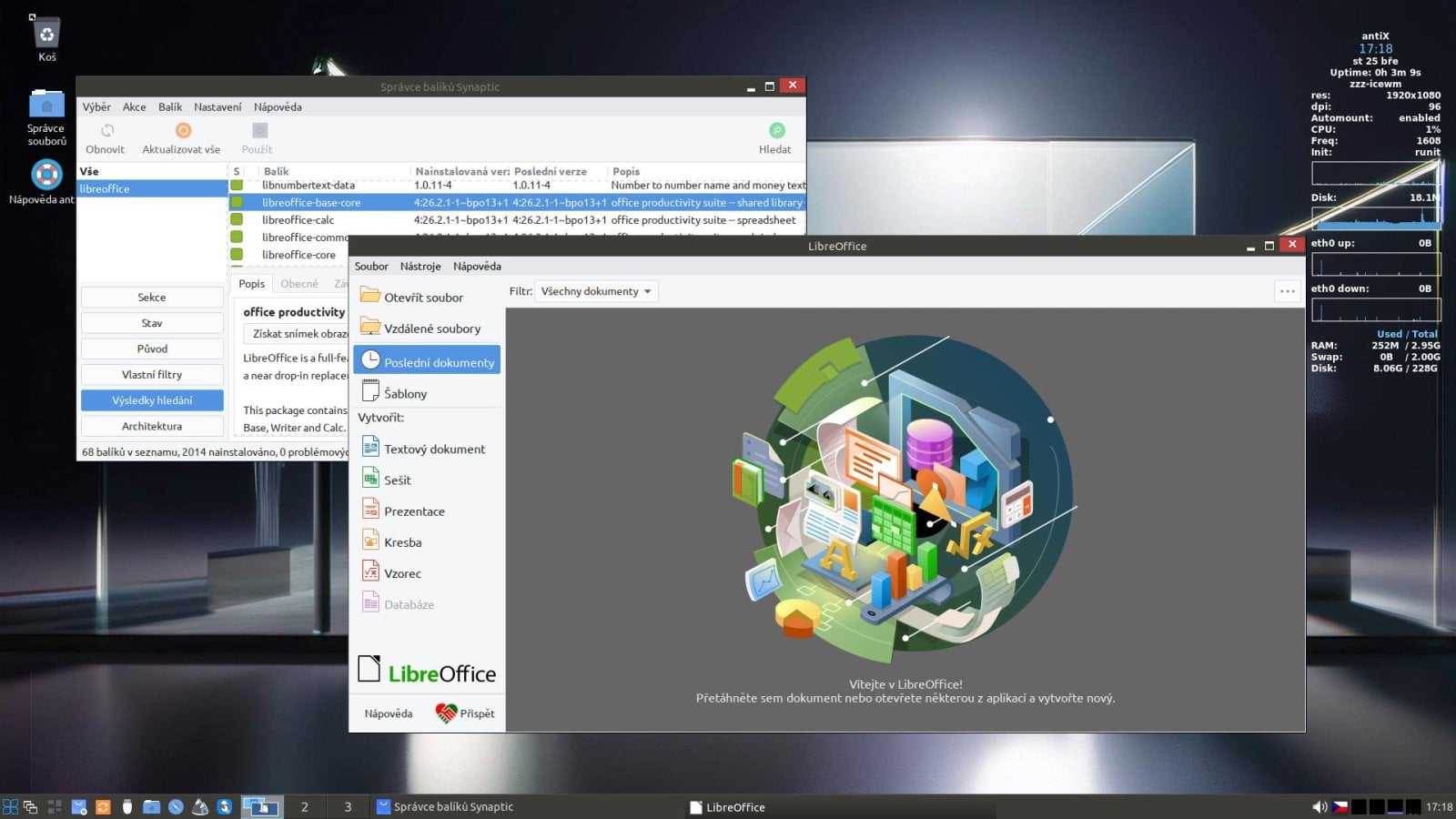Select the libnumbertext-data package name
Image resolution: width=1456 pixels, height=819 pixels.
308,185
